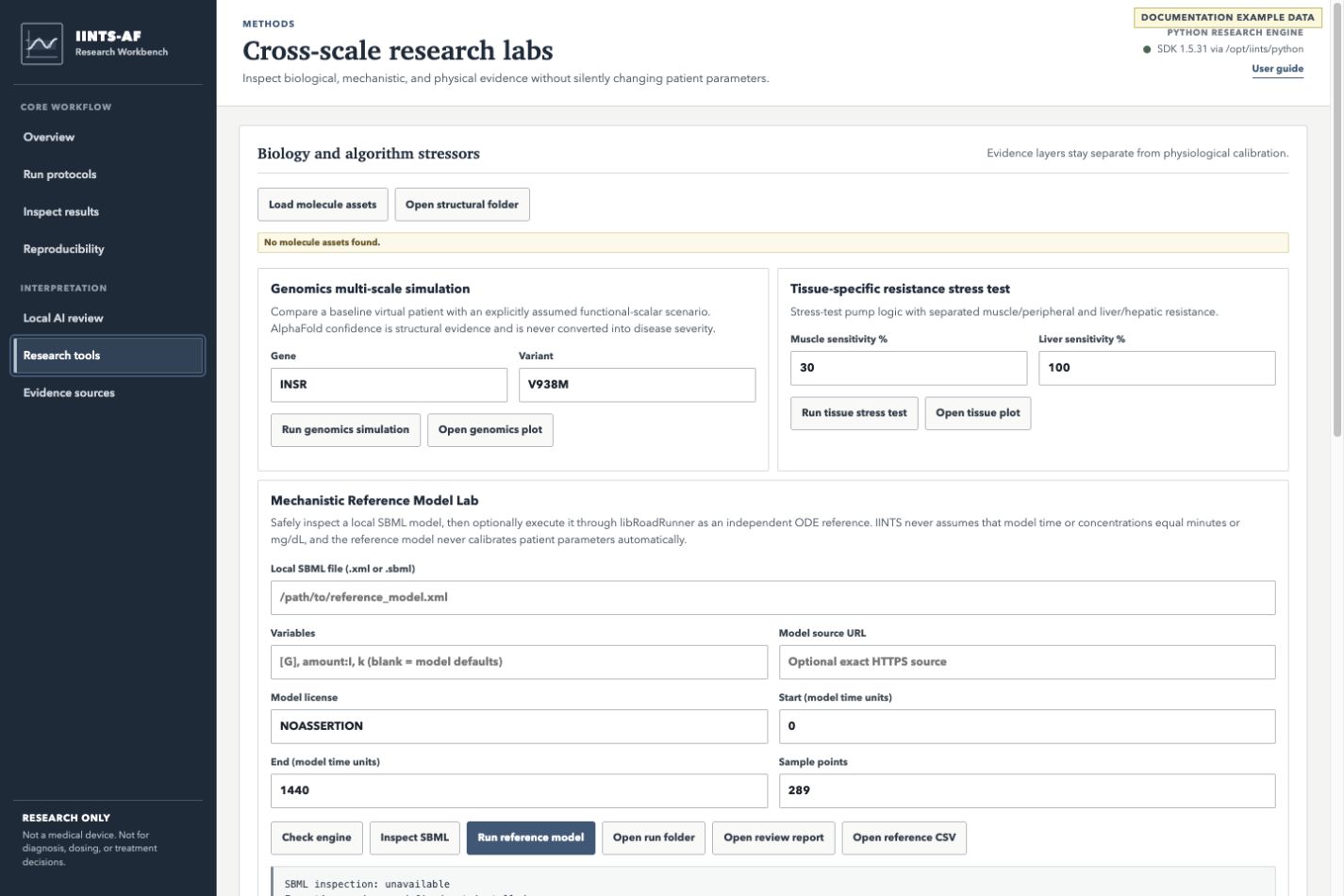
Task: Click the IINTS-AF logo icon
Action: [x=41, y=43]
